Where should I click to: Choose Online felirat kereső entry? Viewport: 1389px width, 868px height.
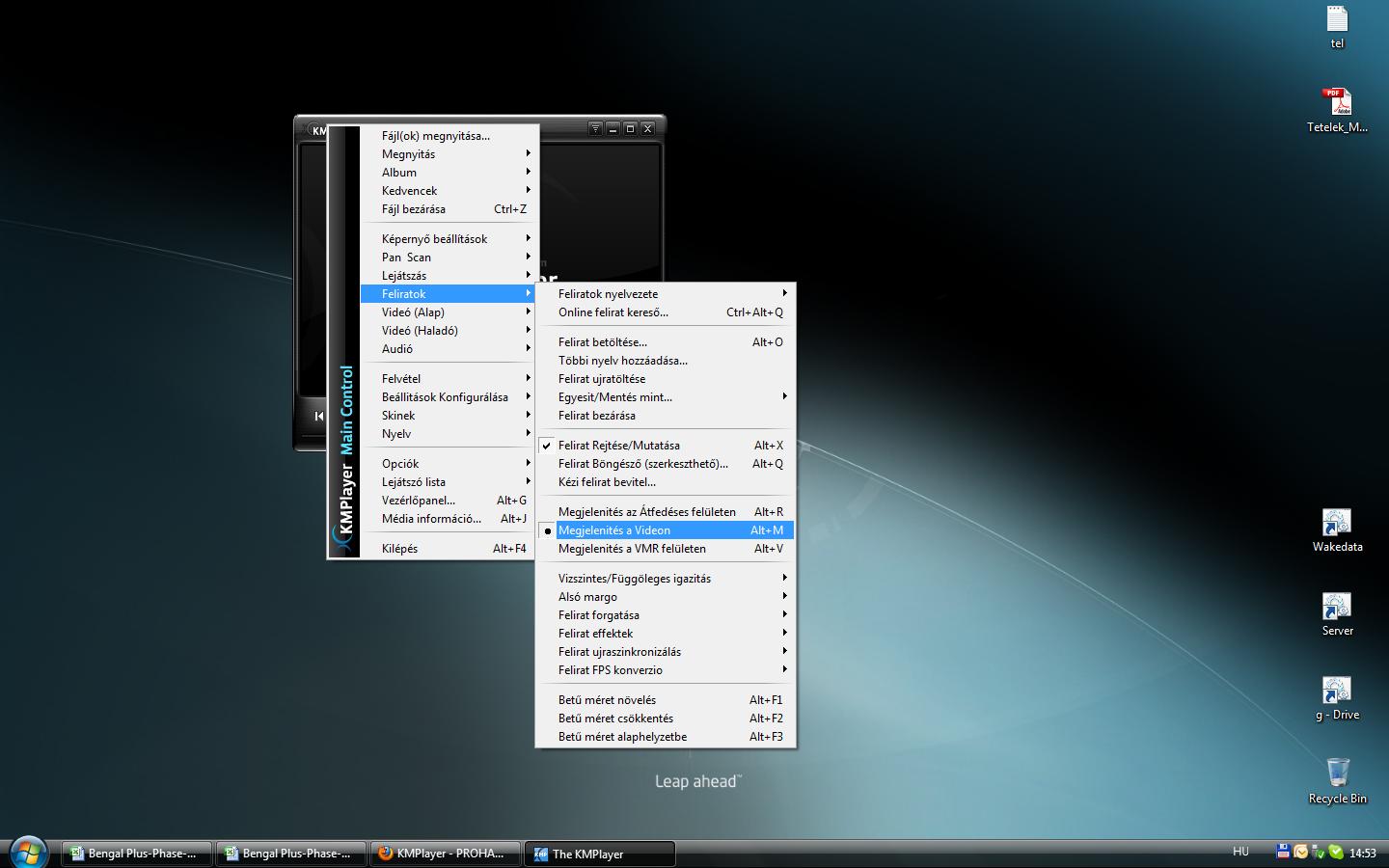[666, 312]
